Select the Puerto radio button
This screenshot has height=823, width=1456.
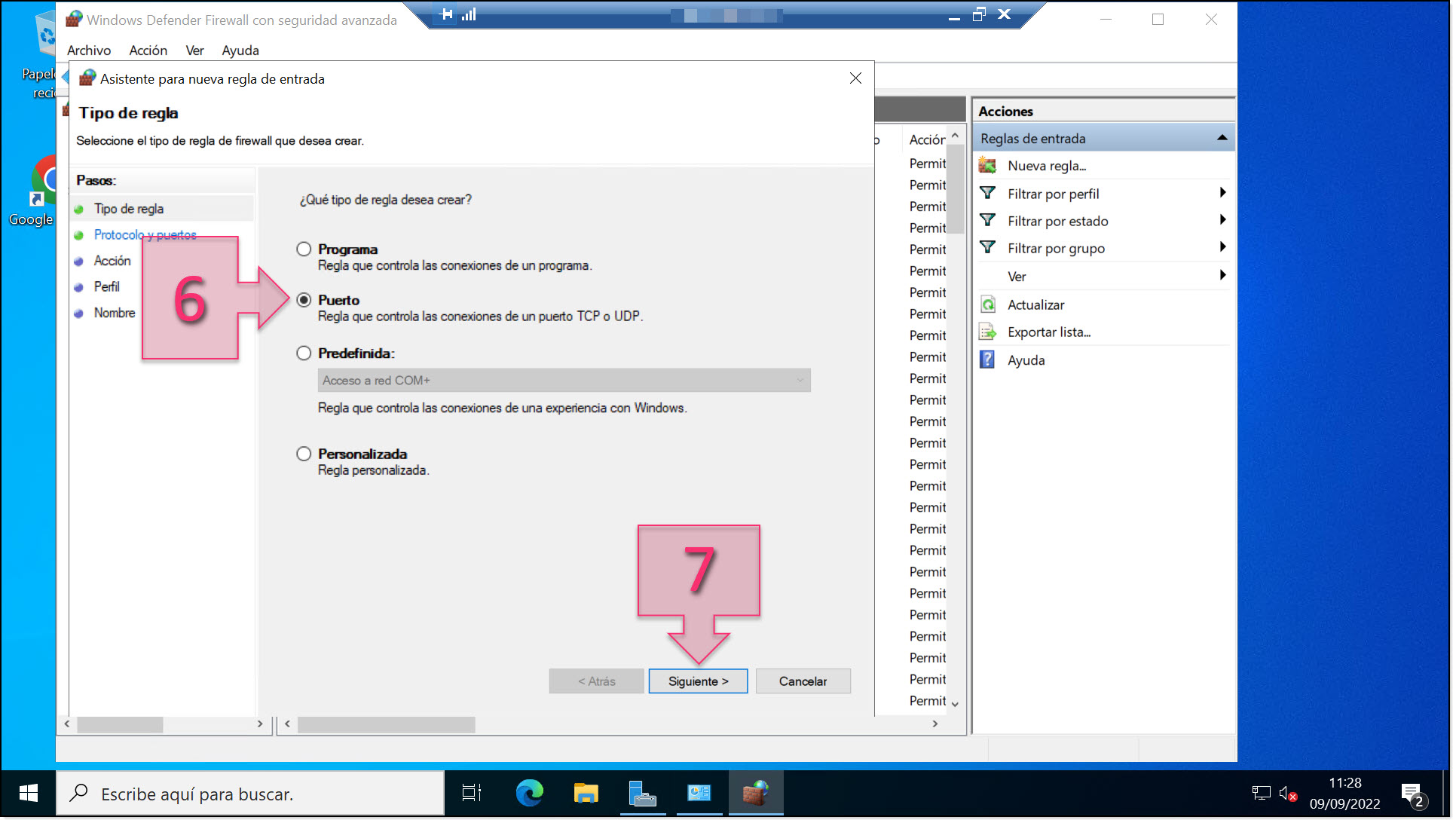pos(304,300)
